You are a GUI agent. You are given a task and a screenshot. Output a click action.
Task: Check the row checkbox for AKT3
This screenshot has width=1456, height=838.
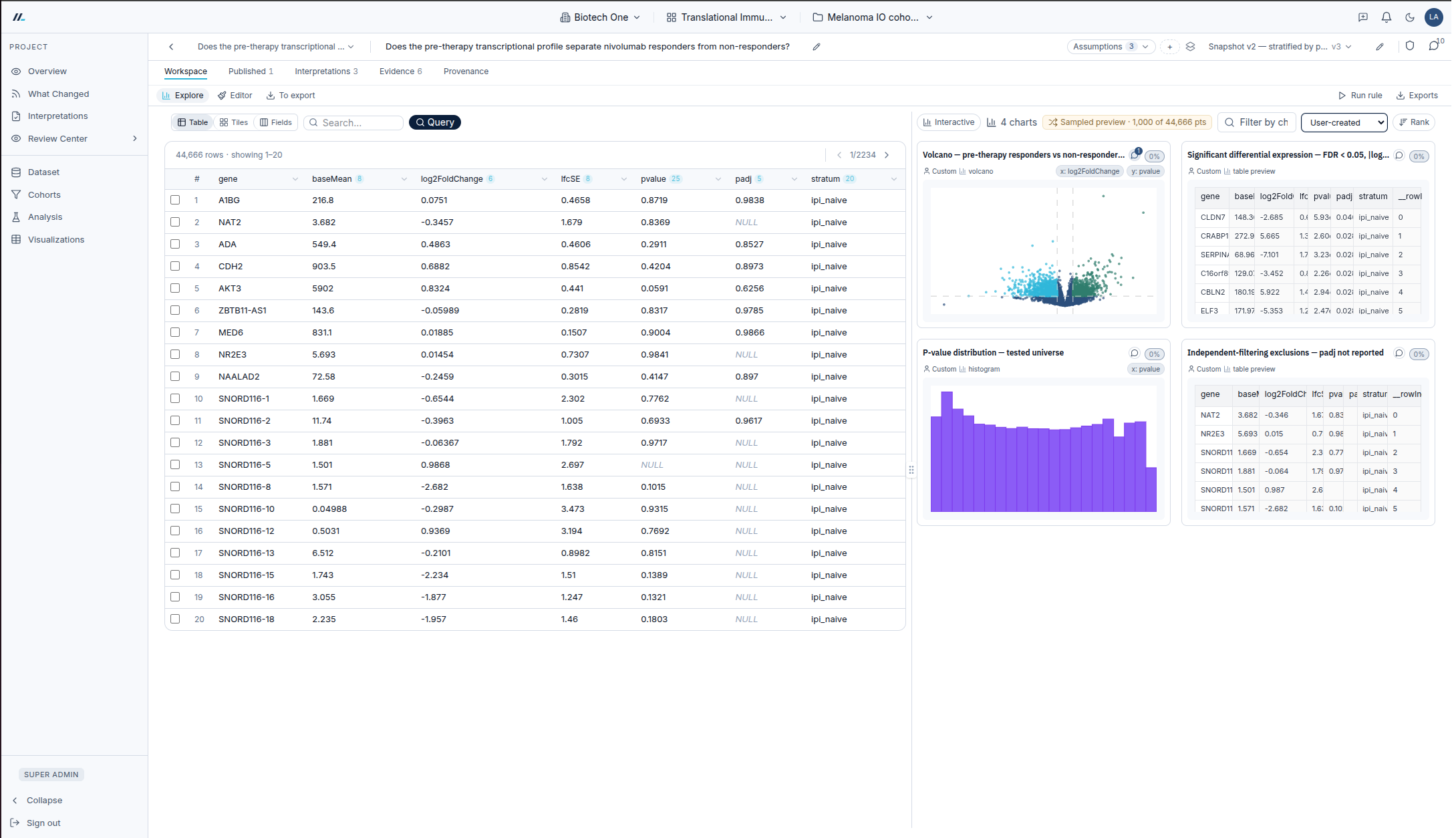[x=175, y=288]
